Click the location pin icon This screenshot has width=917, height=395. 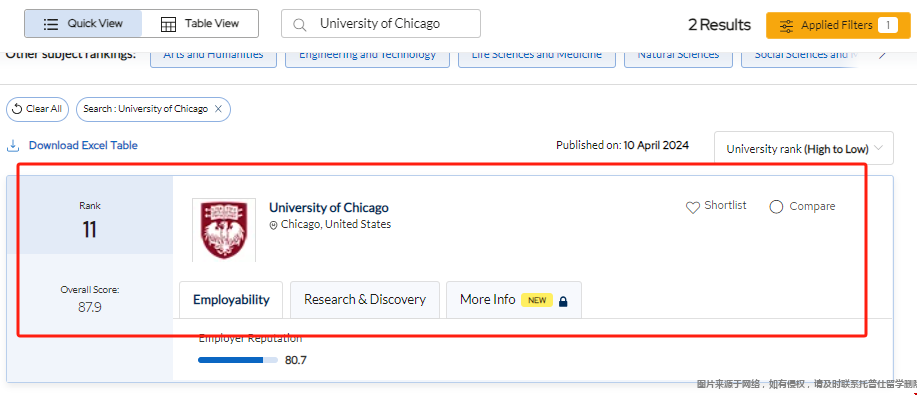point(273,225)
